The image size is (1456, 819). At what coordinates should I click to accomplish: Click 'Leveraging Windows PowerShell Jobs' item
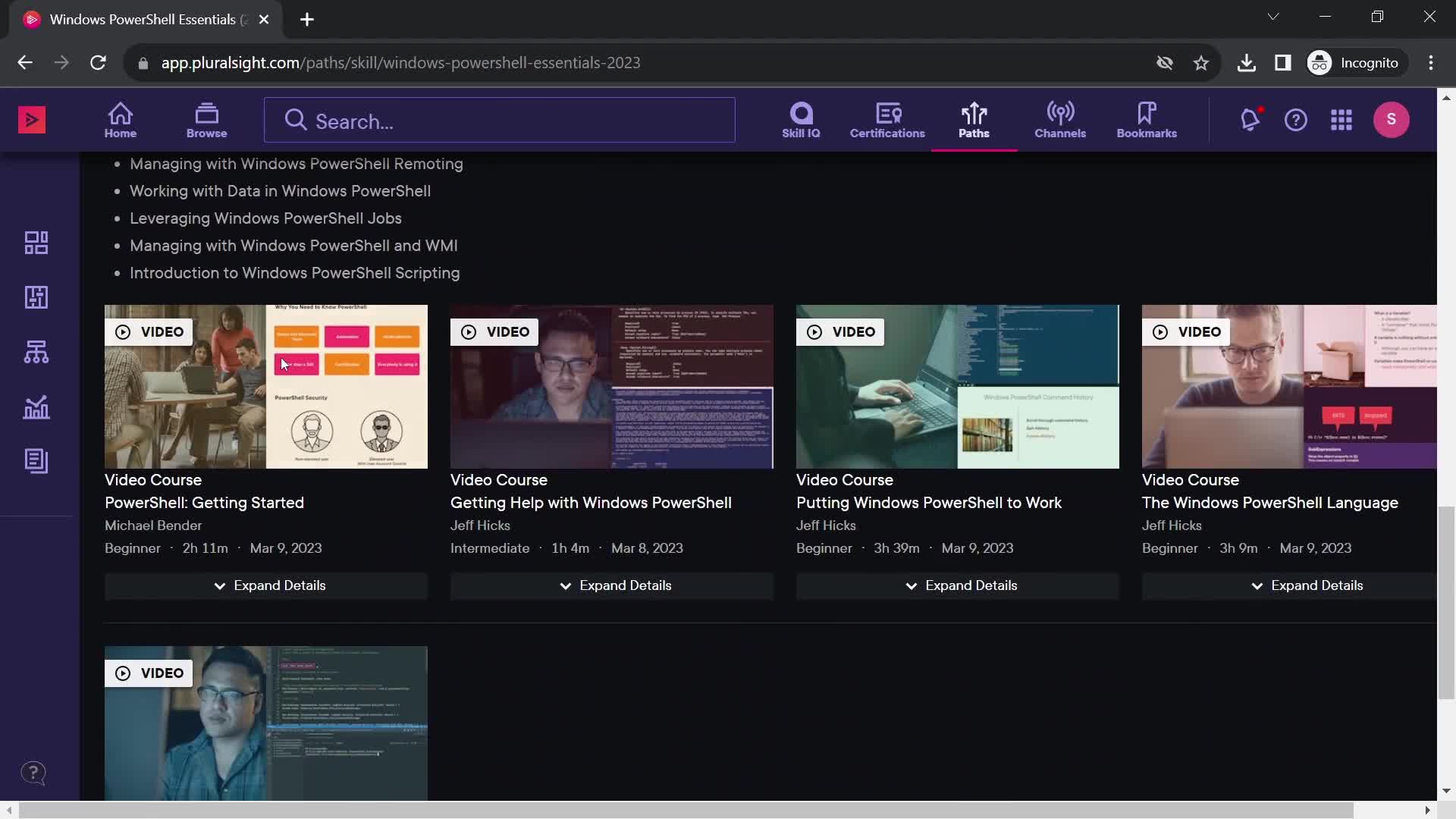tap(265, 218)
